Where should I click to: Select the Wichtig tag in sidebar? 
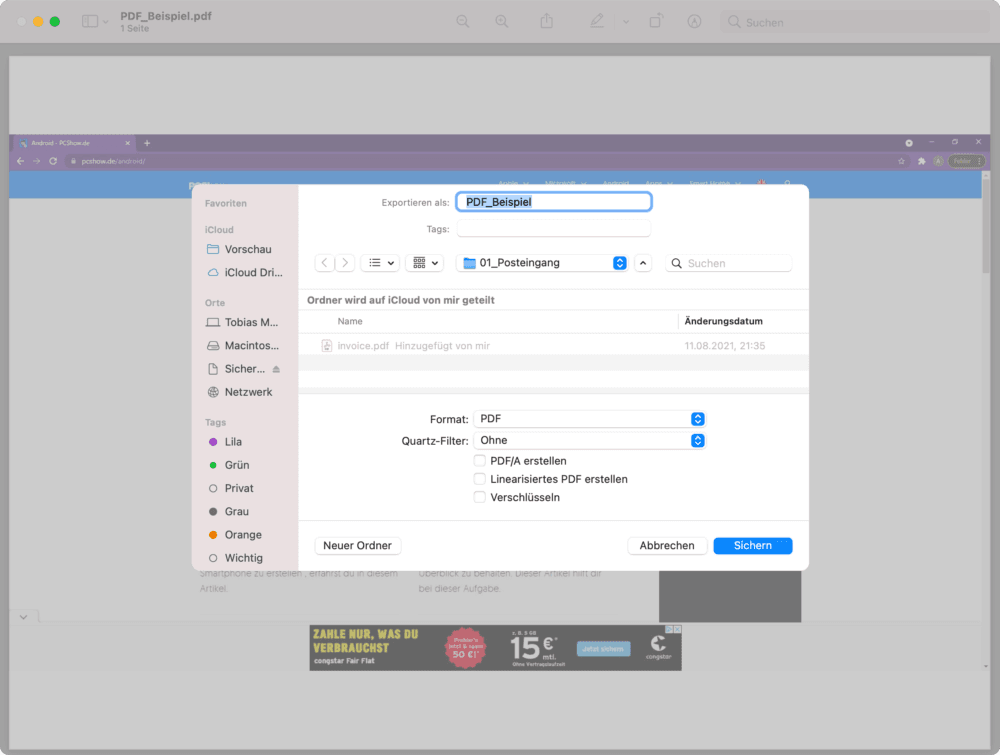(236, 558)
